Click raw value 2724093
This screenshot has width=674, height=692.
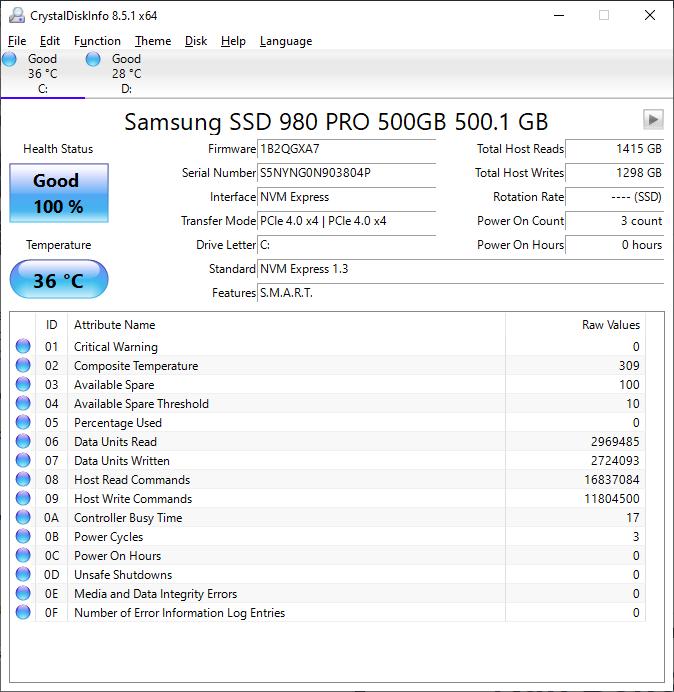pos(615,461)
